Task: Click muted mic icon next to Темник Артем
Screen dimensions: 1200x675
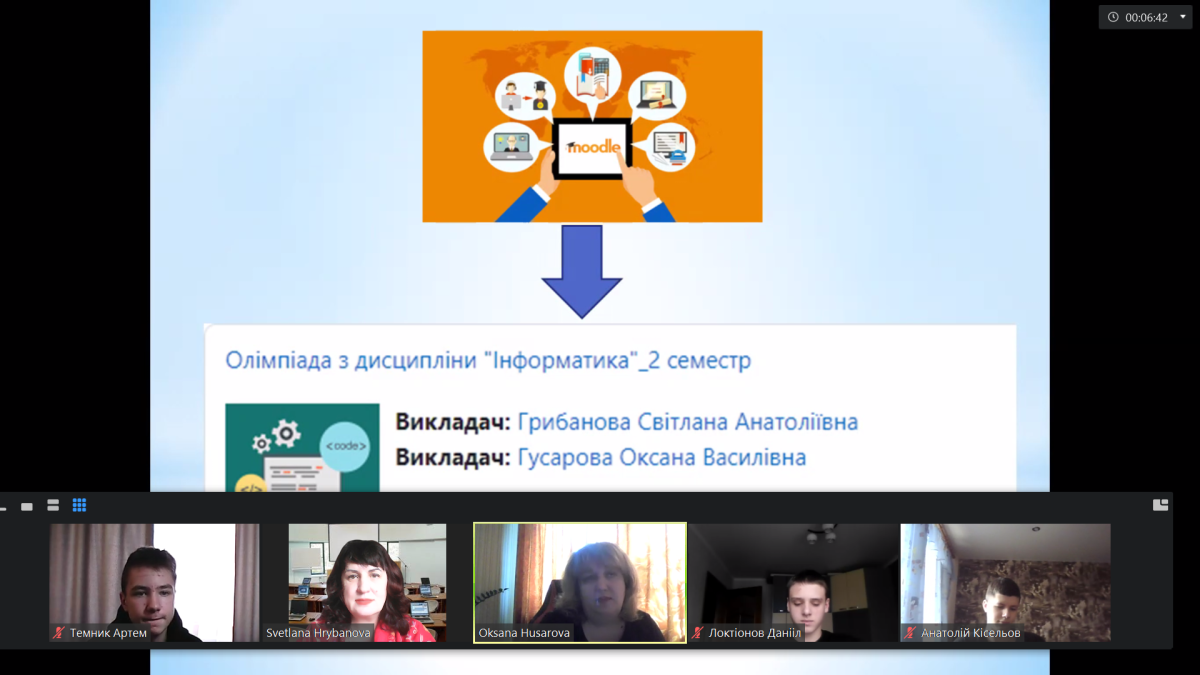Action: (59, 633)
